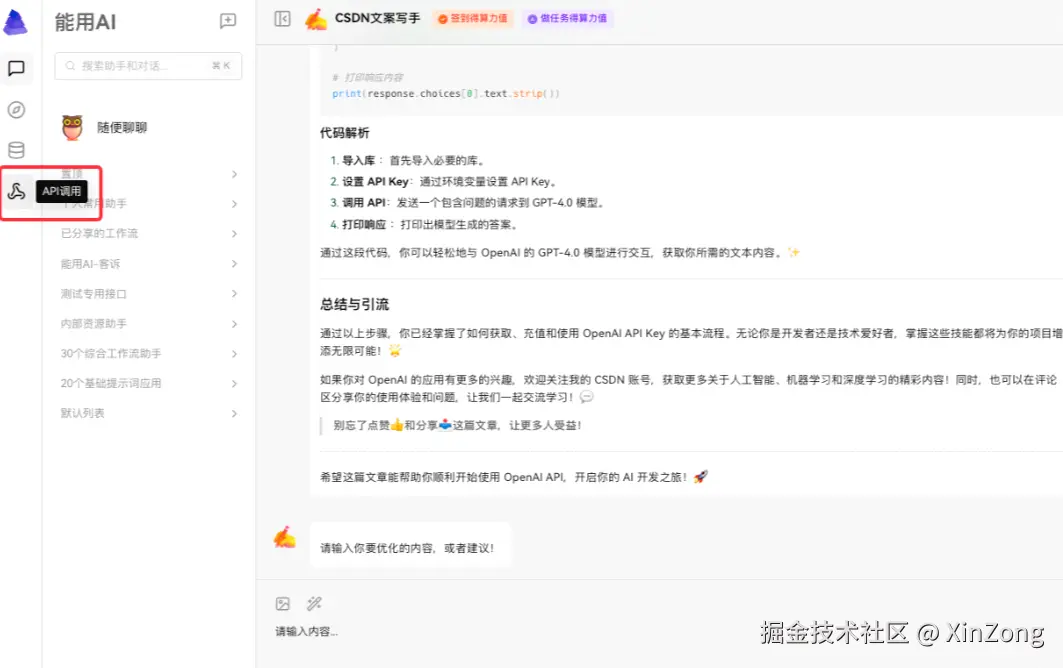Open the API调用 webhook icon
Screen dimensions: 1063x668
[x=16, y=191]
